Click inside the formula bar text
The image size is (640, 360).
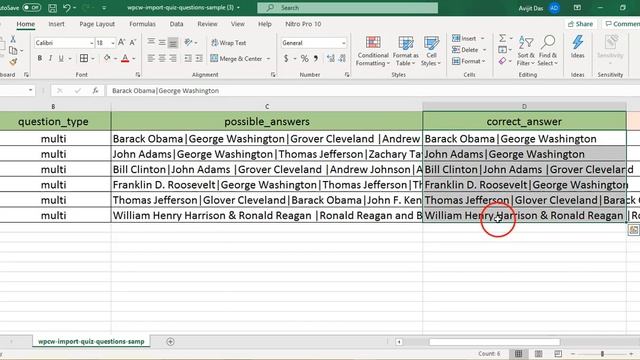click(x=166, y=91)
